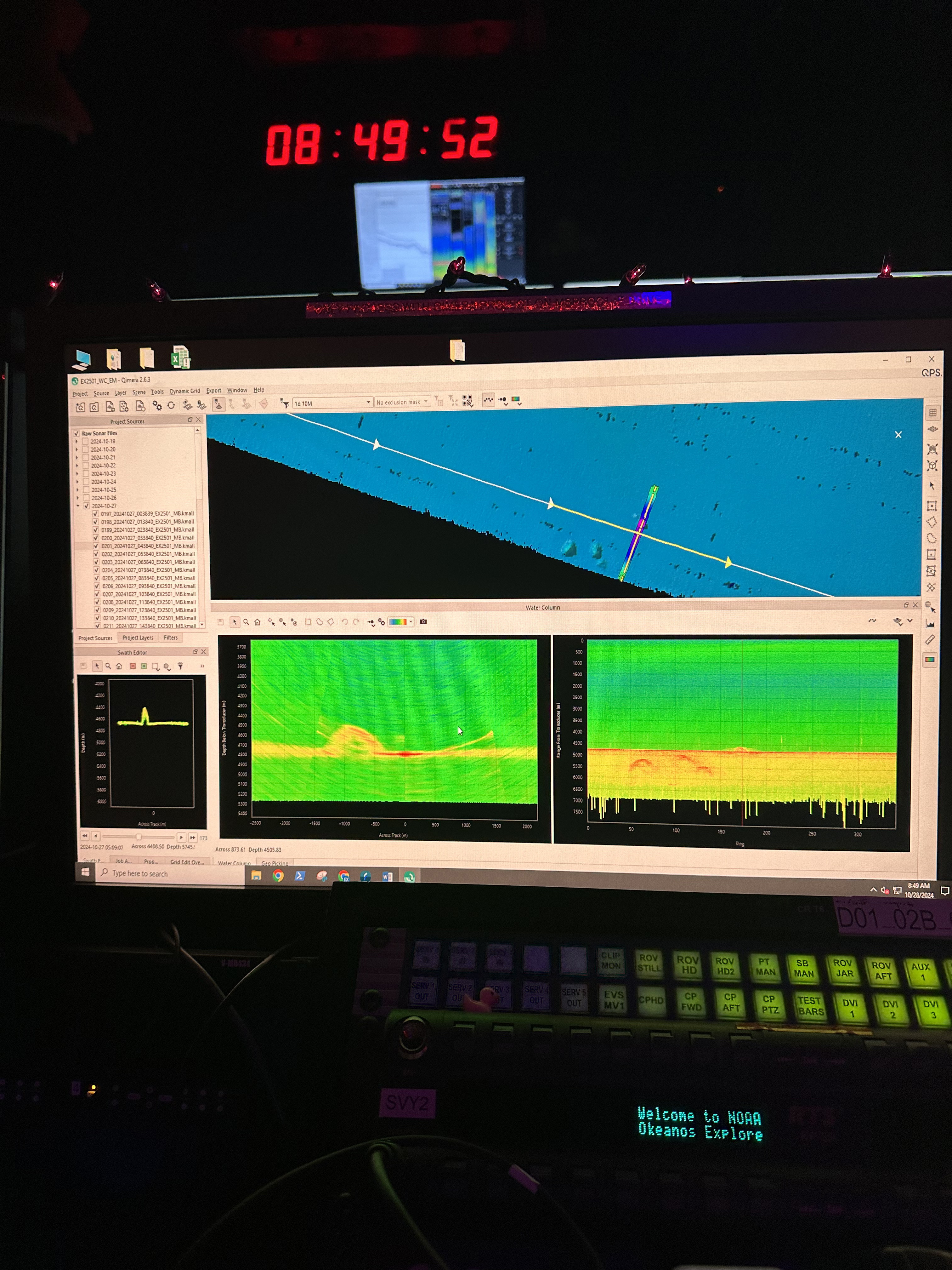The image size is (952, 1270).
Task: Click the home view icon in Water Column toolbar
Action: tap(258, 622)
